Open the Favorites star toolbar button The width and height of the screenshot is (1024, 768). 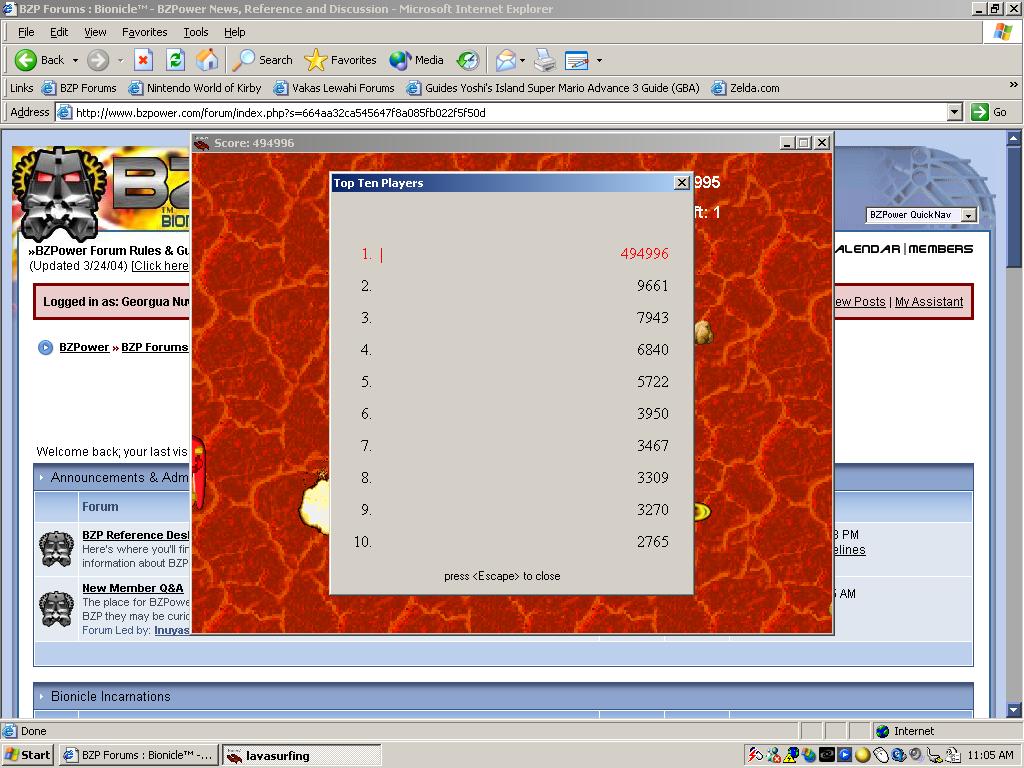[x=340, y=60]
